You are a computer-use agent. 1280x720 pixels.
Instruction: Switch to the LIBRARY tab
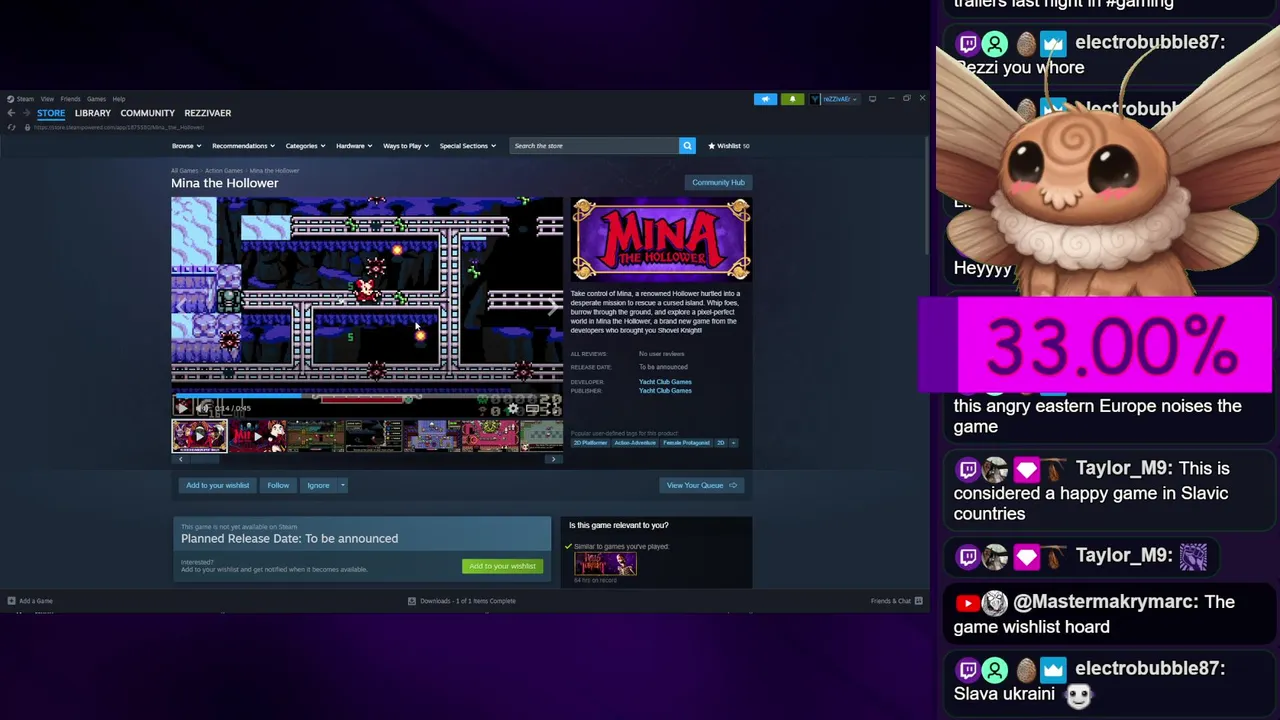pyautogui.click(x=92, y=113)
